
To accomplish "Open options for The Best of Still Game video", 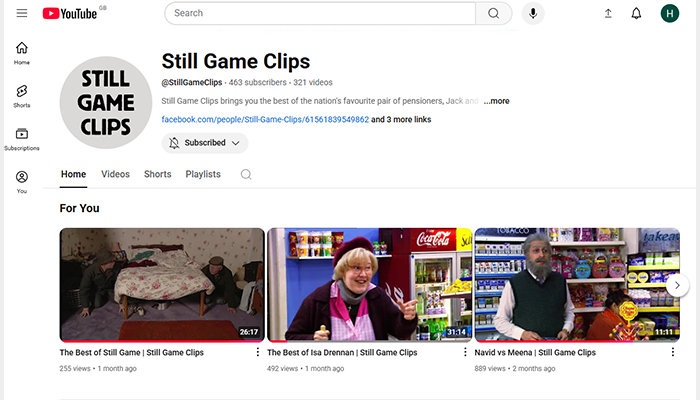I will pyautogui.click(x=258, y=352).
